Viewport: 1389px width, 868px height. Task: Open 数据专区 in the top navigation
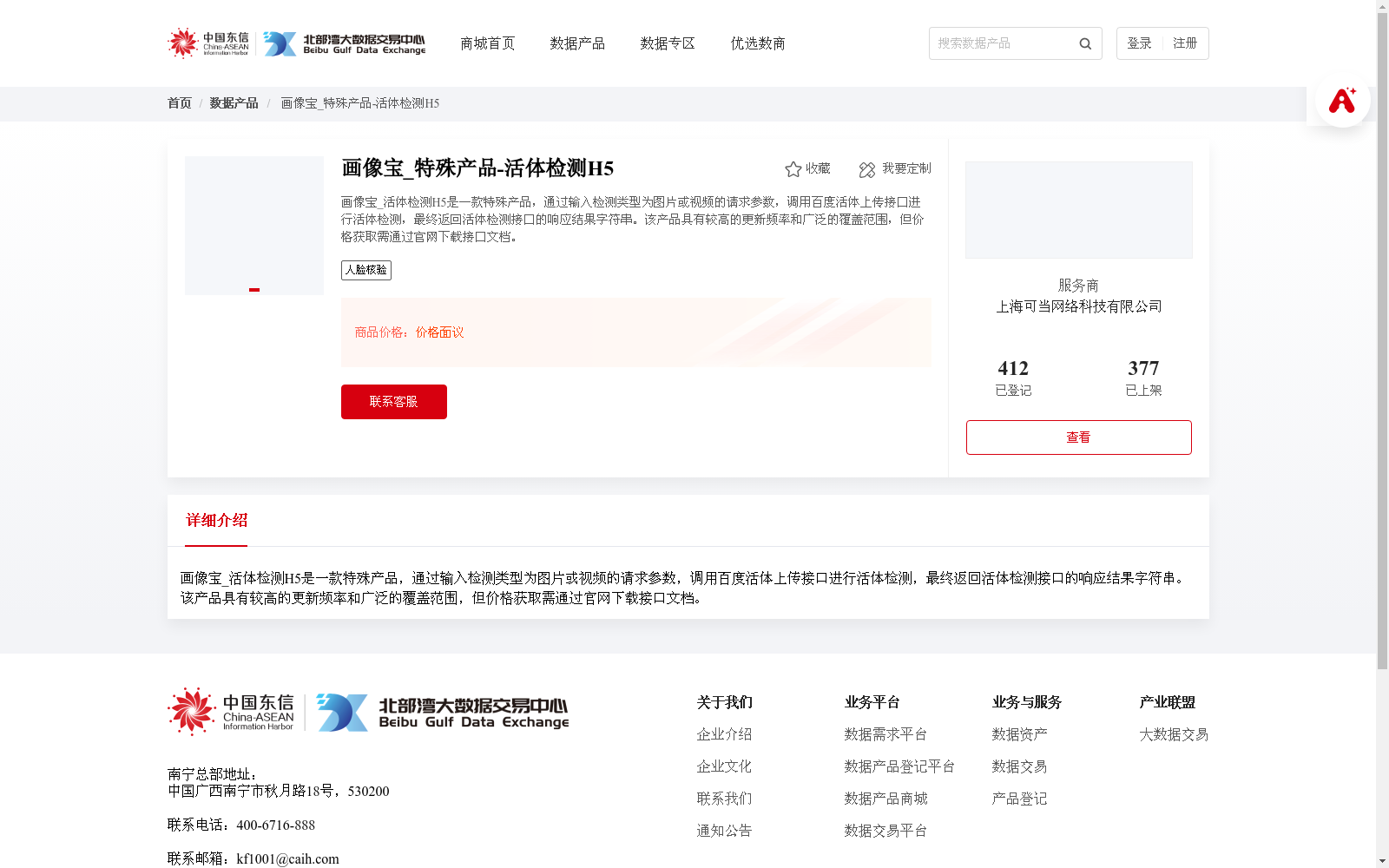668,43
